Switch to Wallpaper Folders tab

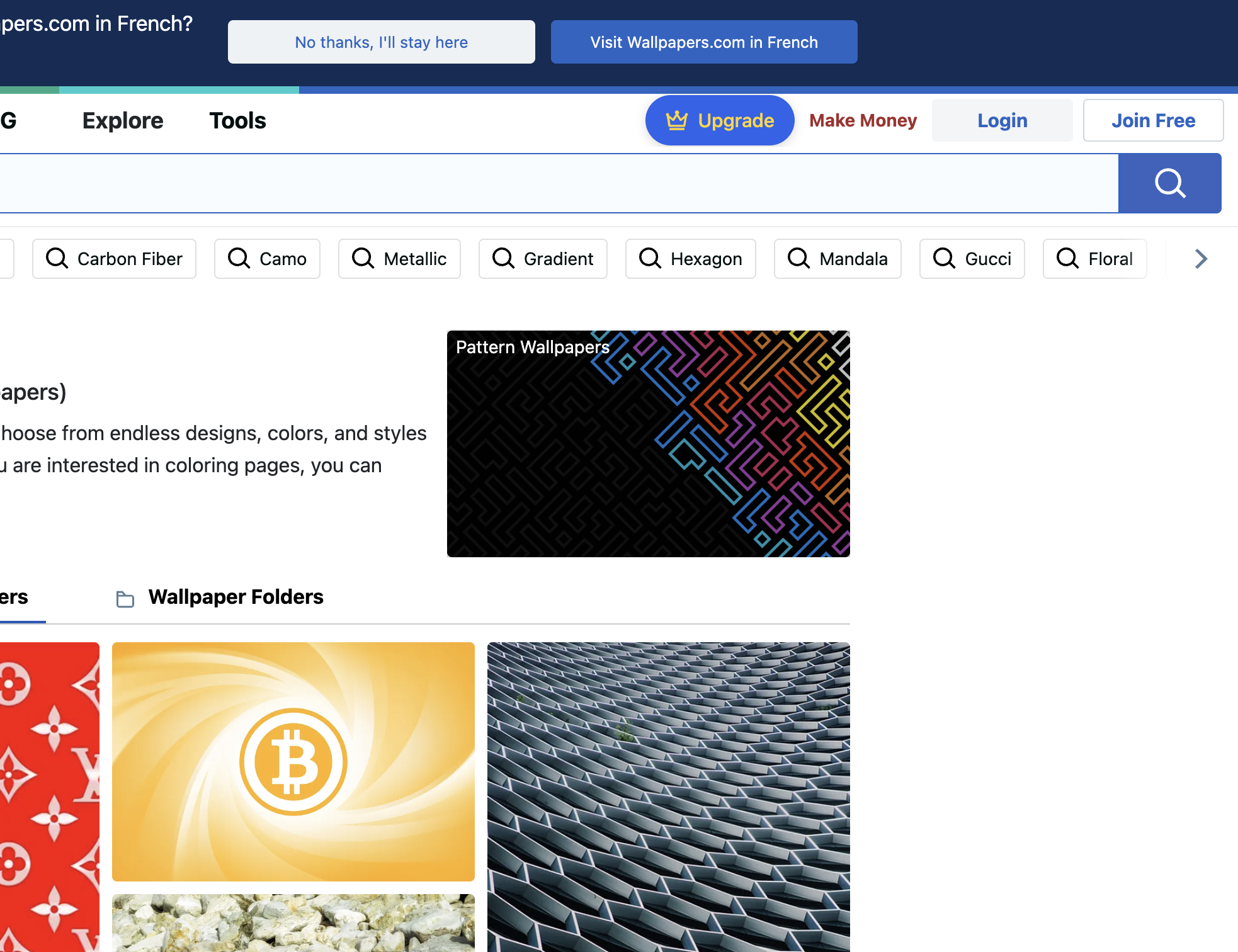click(x=236, y=597)
